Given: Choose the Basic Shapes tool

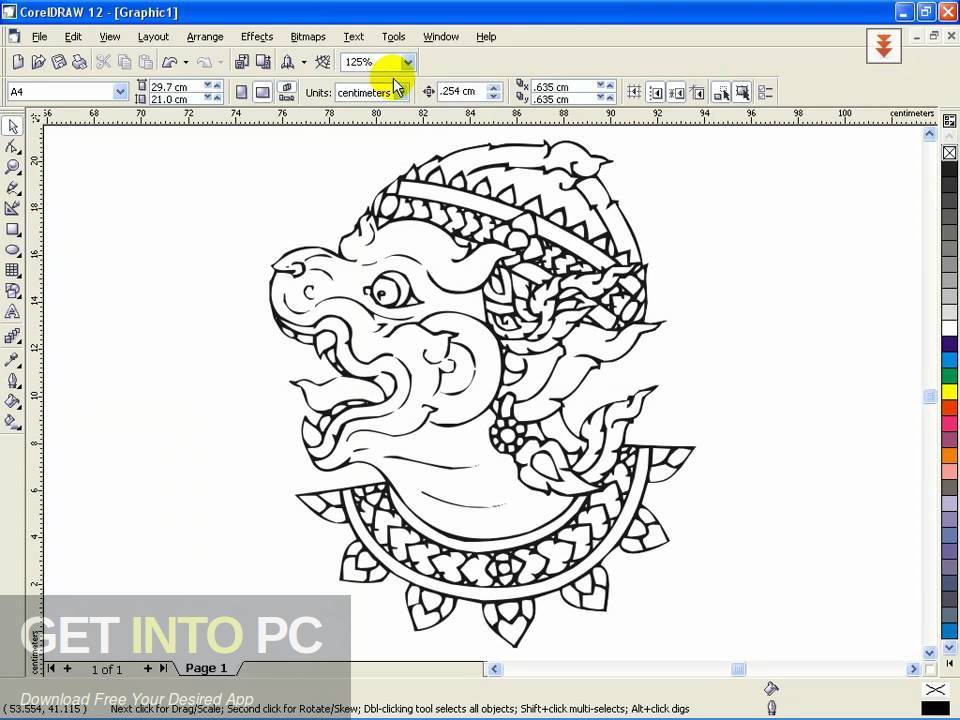Looking at the screenshot, I should 12,291.
